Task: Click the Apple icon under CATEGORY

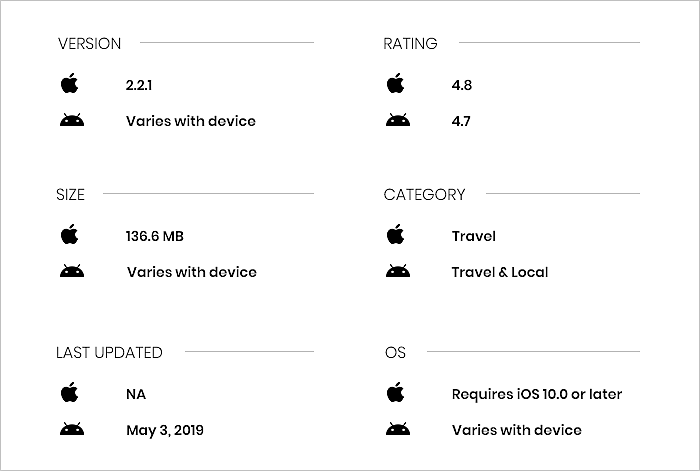Action: pyautogui.click(x=396, y=234)
